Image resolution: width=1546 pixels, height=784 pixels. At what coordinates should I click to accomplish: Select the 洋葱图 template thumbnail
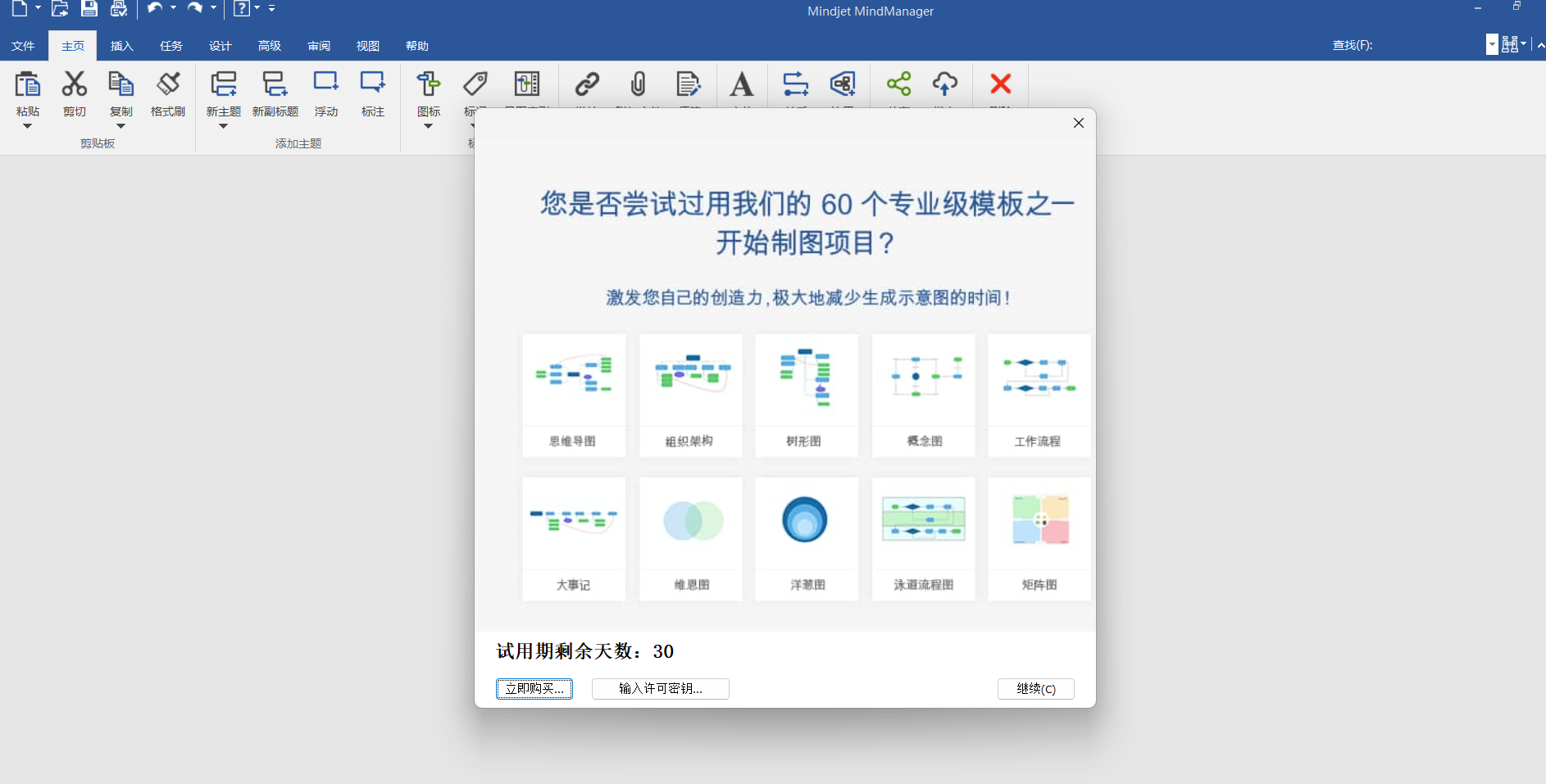click(807, 539)
